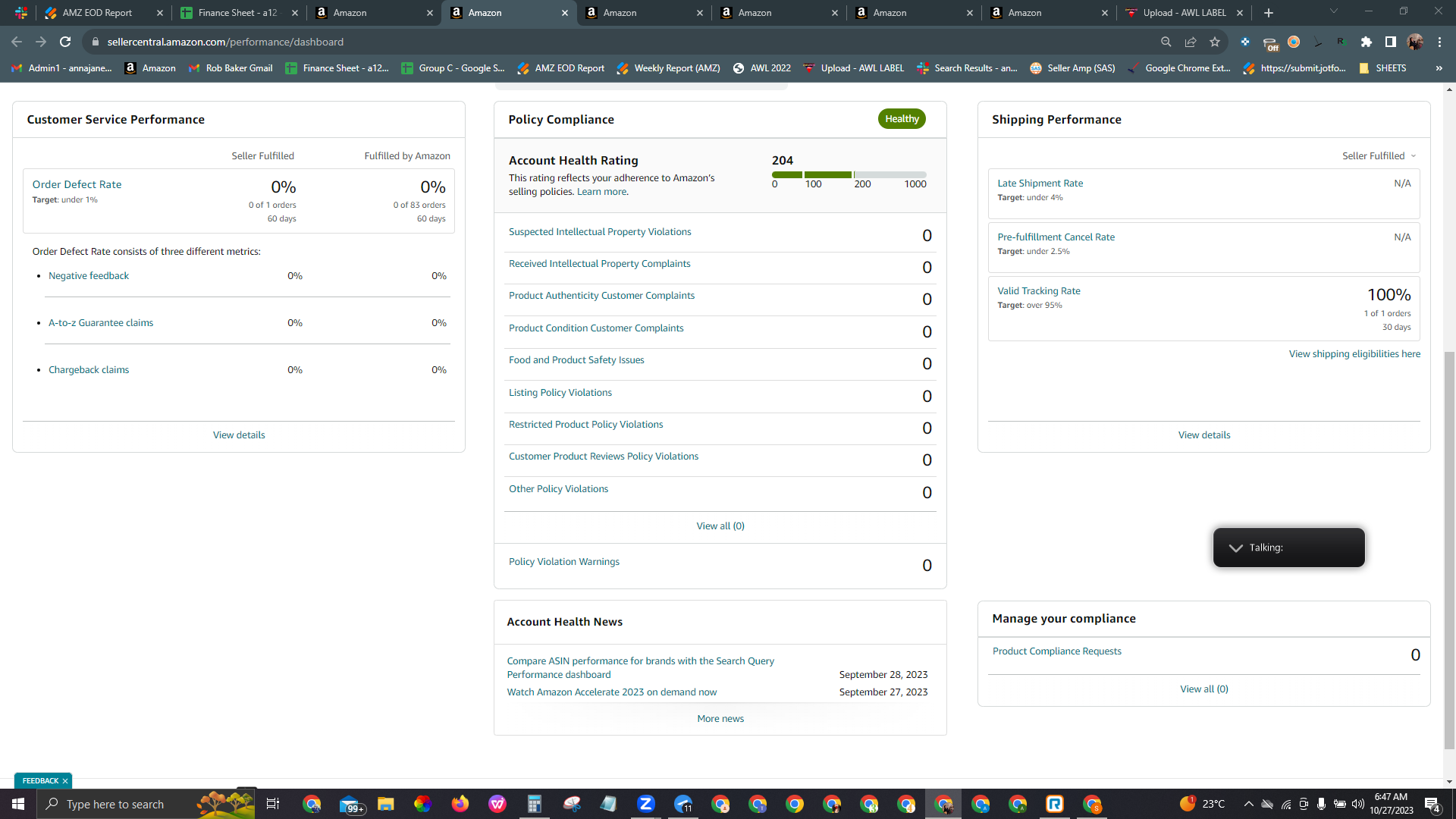Open Task View on the taskbar

pos(273,804)
